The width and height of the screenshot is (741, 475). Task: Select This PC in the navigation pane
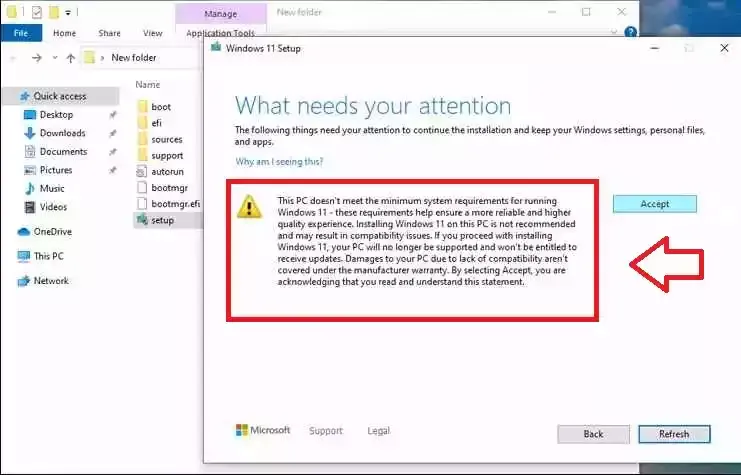point(48,256)
